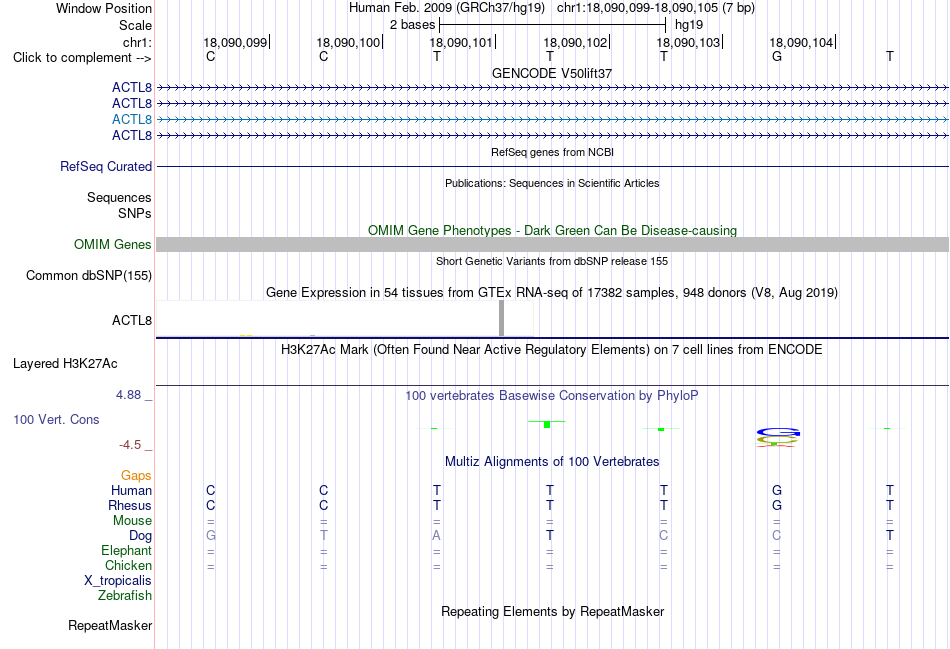Click Dog base A in alignment

436,536
